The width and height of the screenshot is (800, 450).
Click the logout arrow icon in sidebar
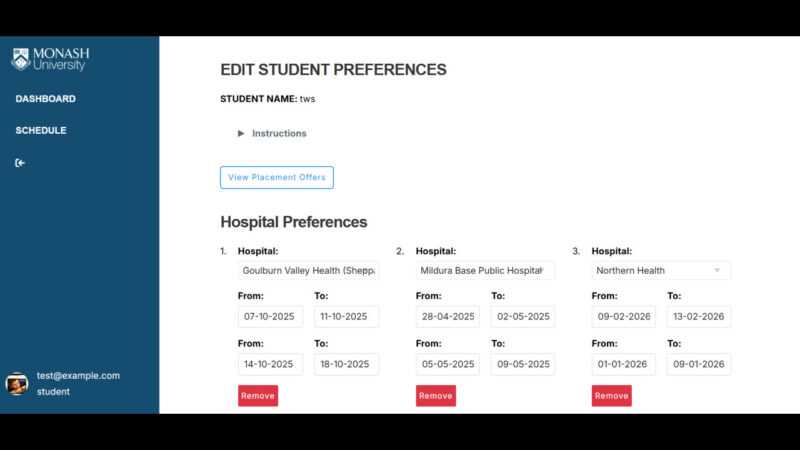(20, 163)
